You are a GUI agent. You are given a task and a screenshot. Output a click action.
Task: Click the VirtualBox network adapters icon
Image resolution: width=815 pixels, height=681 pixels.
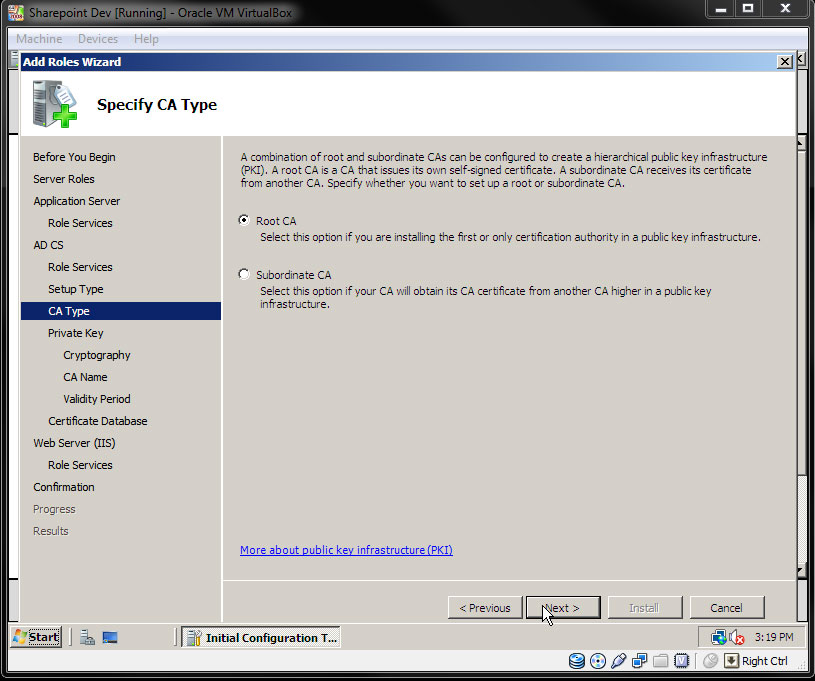(x=639, y=661)
